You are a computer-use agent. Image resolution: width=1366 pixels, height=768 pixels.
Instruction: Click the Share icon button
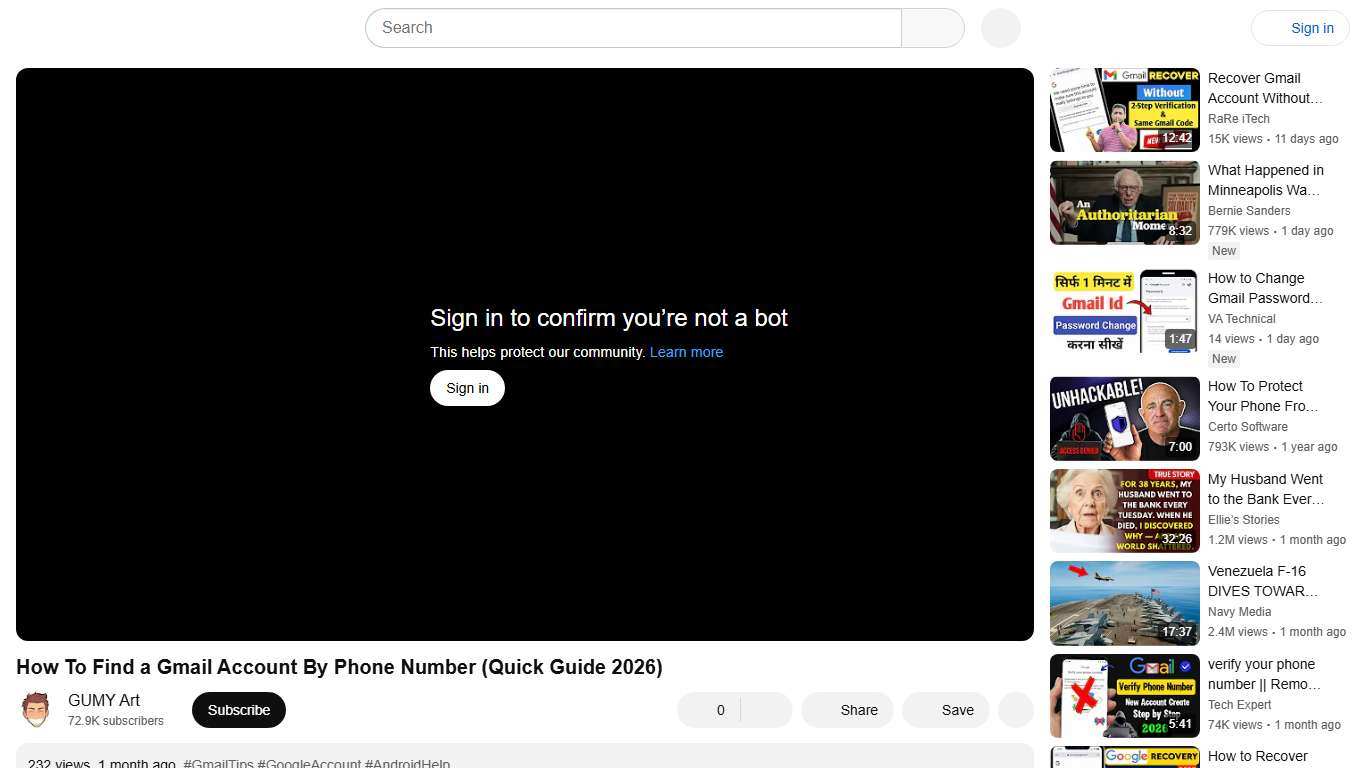coord(847,710)
